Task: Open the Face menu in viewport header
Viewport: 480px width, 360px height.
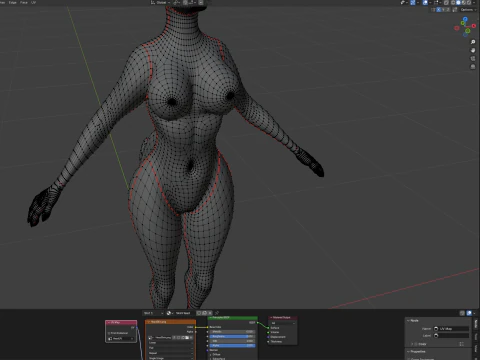Action: (x=24, y=2)
